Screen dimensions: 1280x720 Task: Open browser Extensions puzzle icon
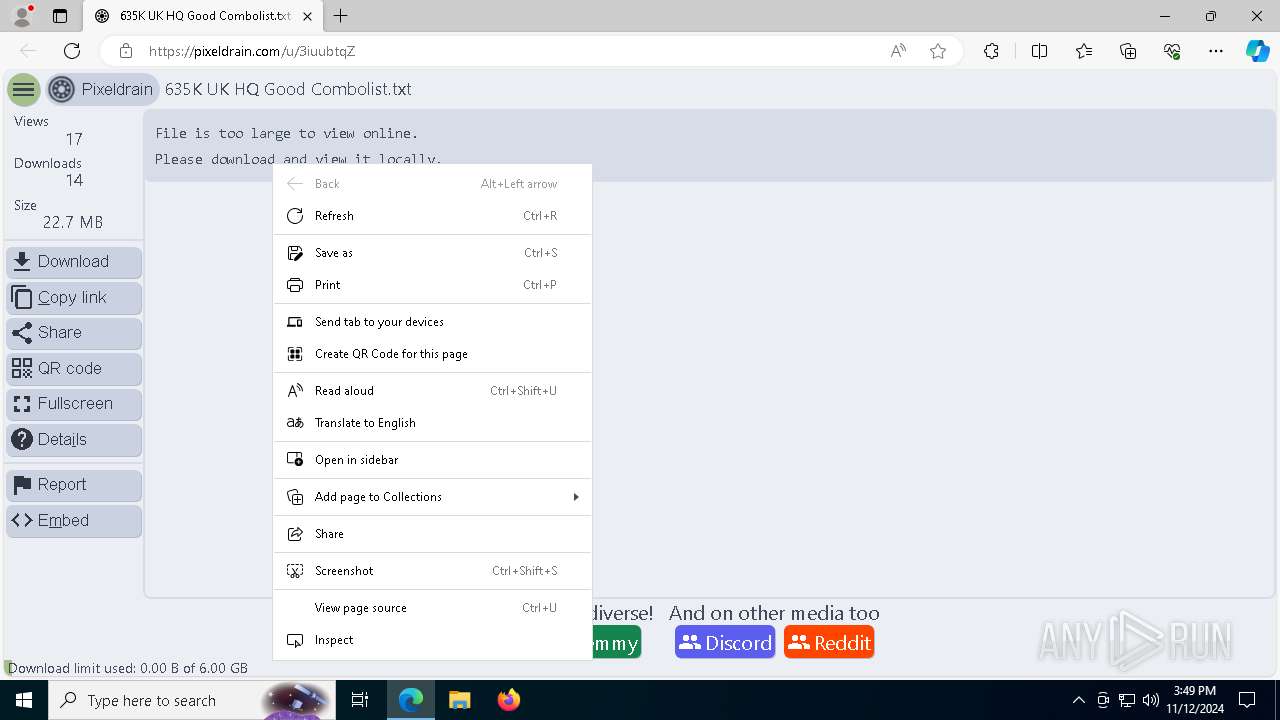[x=991, y=51]
